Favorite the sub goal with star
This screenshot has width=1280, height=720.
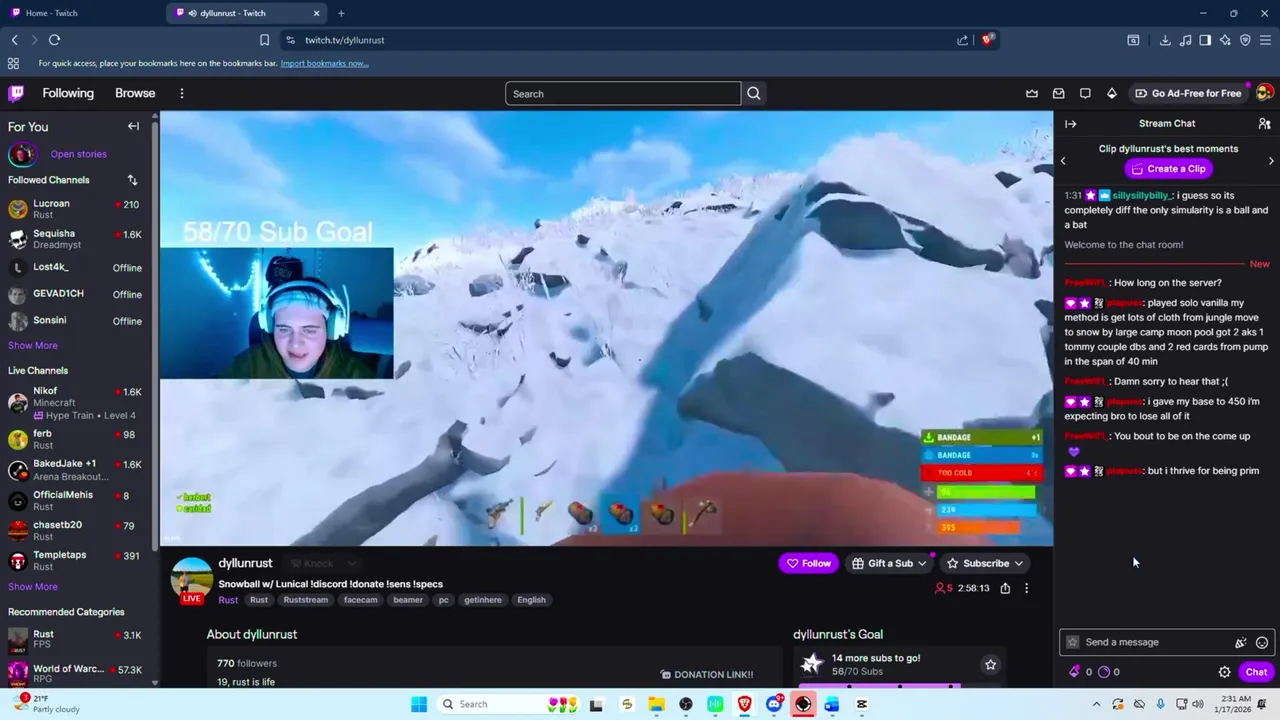[x=990, y=664]
